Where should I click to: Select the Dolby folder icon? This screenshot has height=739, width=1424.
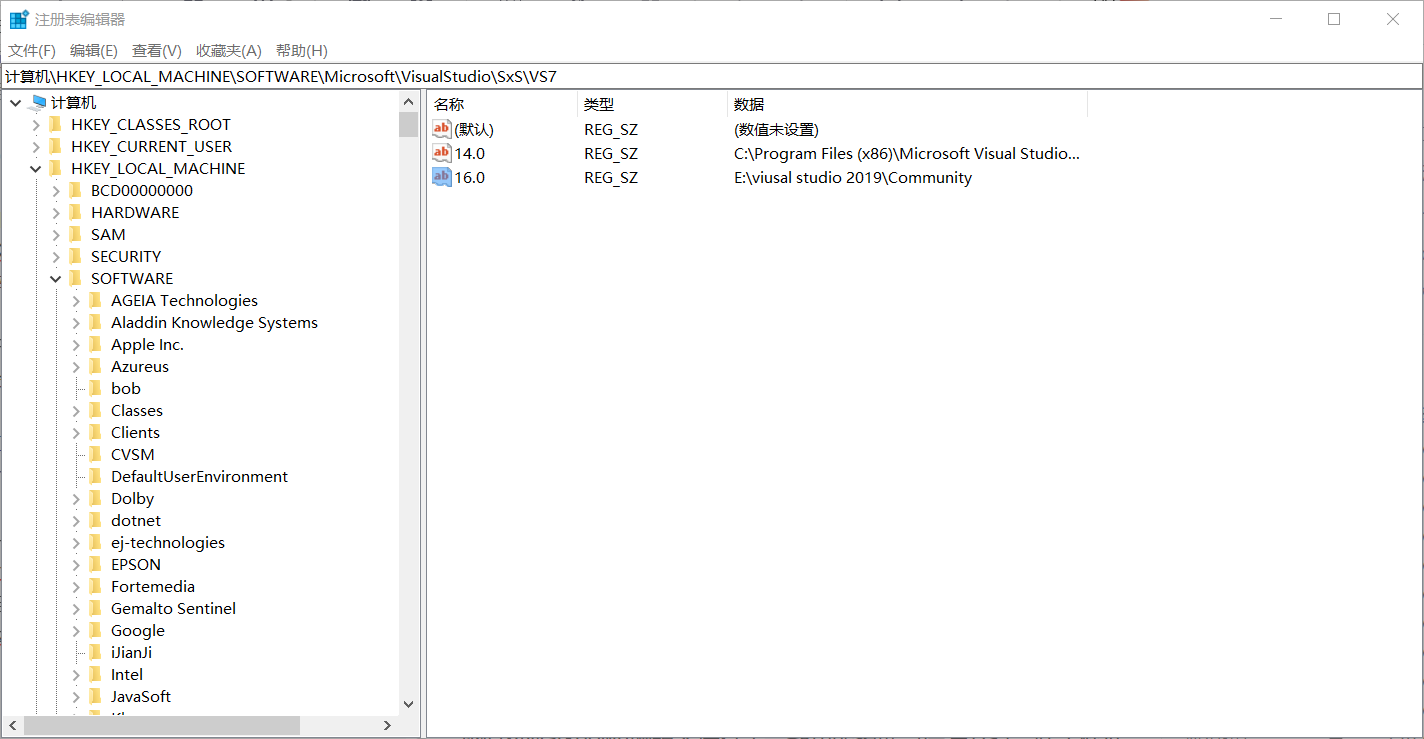click(x=95, y=498)
